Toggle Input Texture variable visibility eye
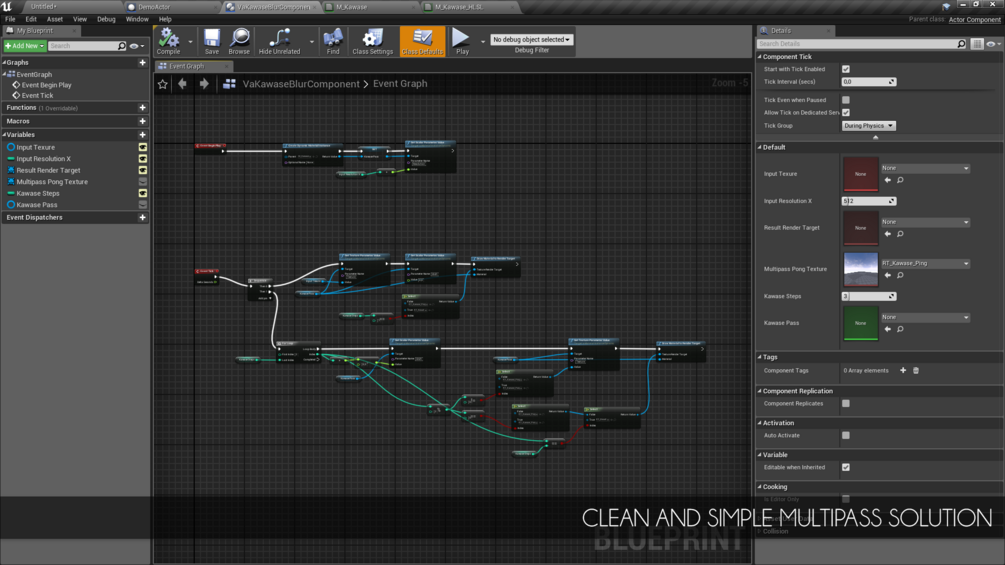The height and width of the screenshot is (565, 1005). point(143,147)
